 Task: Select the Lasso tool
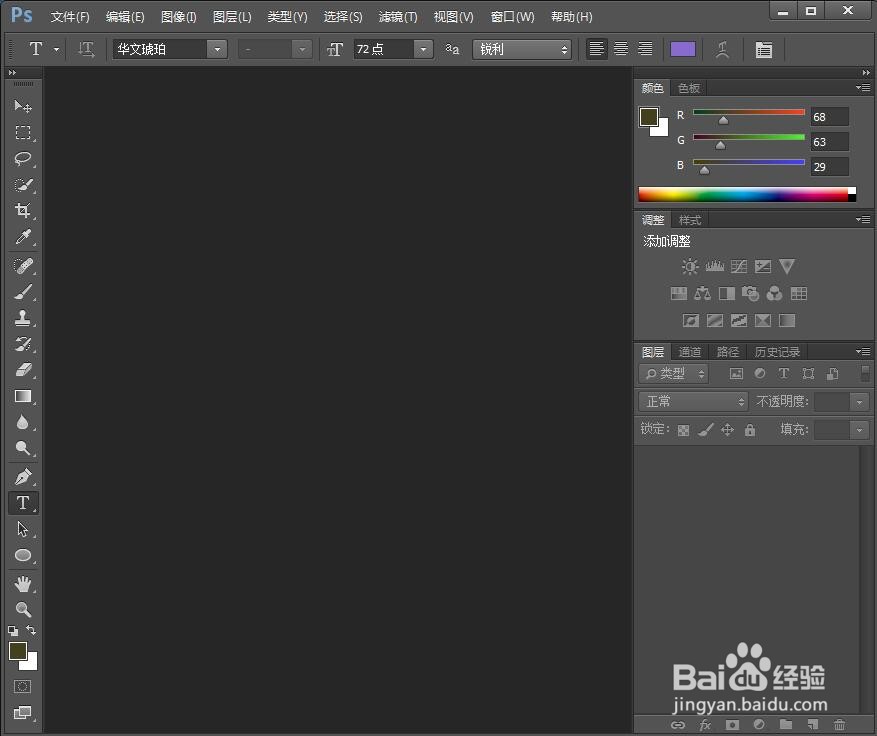pyautogui.click(x=23, y=159)
